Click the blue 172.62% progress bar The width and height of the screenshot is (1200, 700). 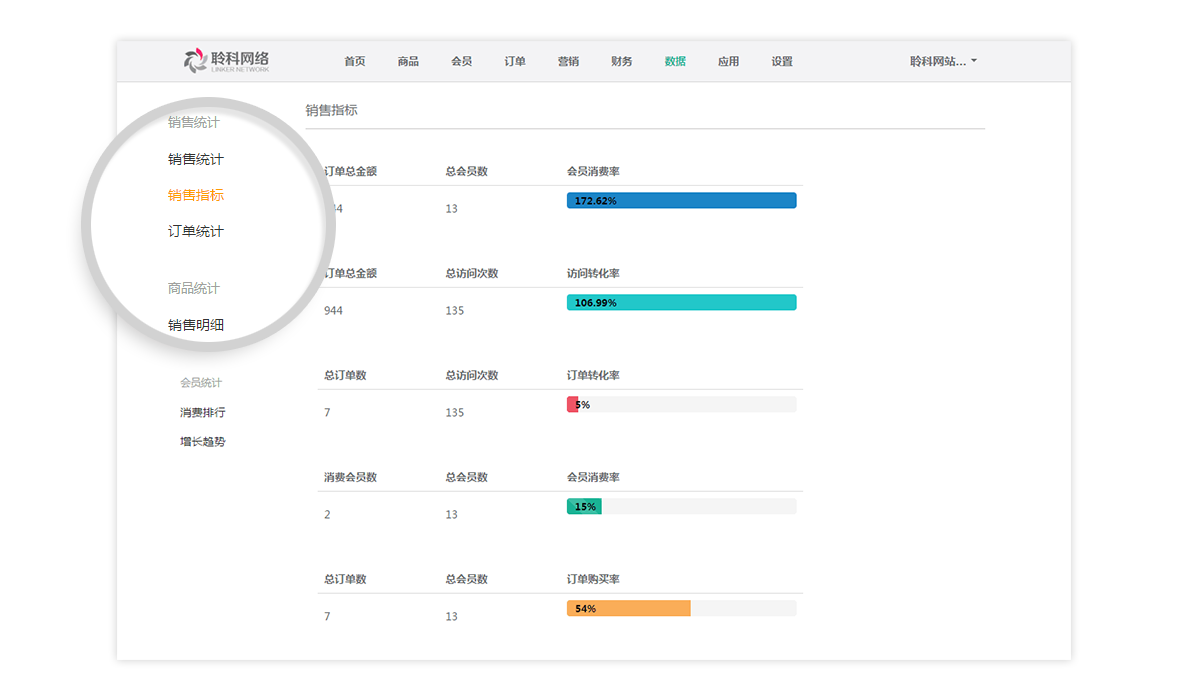681,201
